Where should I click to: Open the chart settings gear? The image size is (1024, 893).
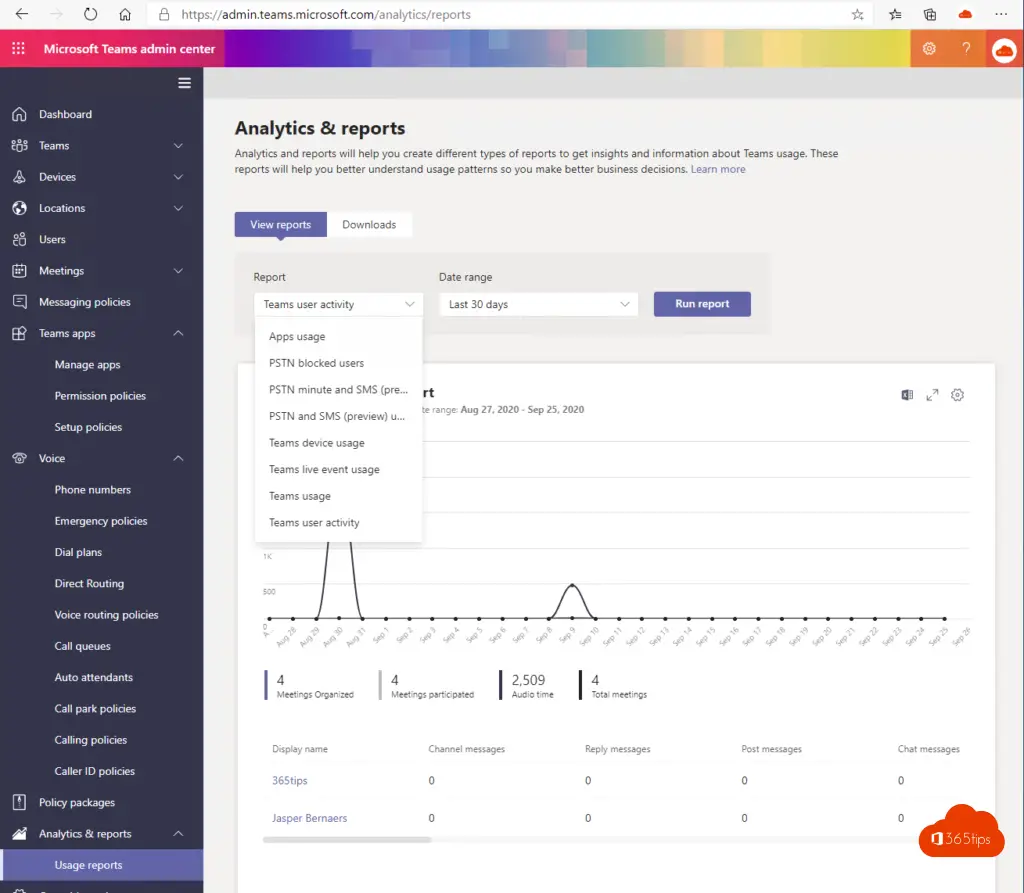click(x=957, y=395)
